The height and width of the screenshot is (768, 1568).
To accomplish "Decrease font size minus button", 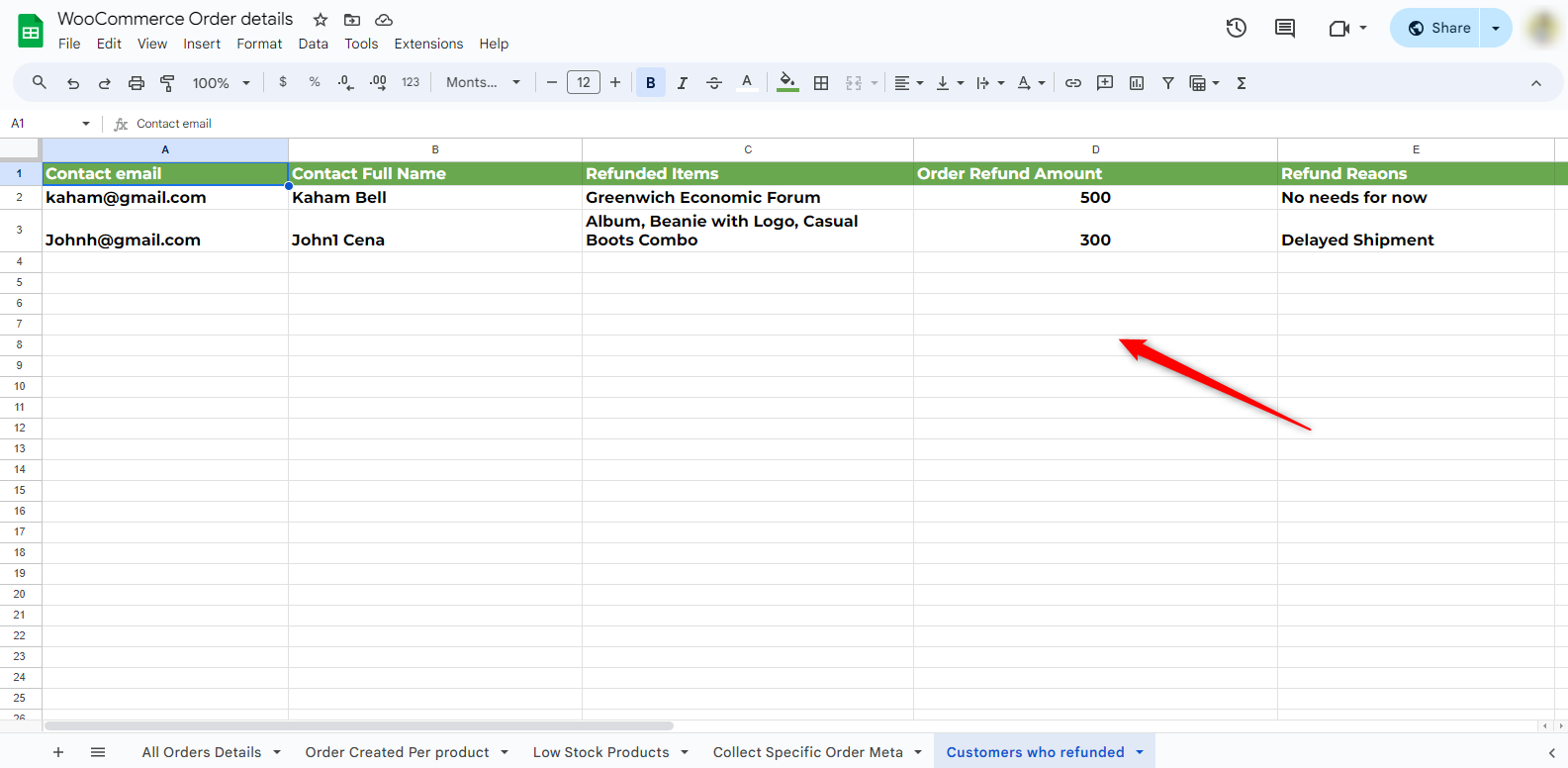I will pos(552,82).
